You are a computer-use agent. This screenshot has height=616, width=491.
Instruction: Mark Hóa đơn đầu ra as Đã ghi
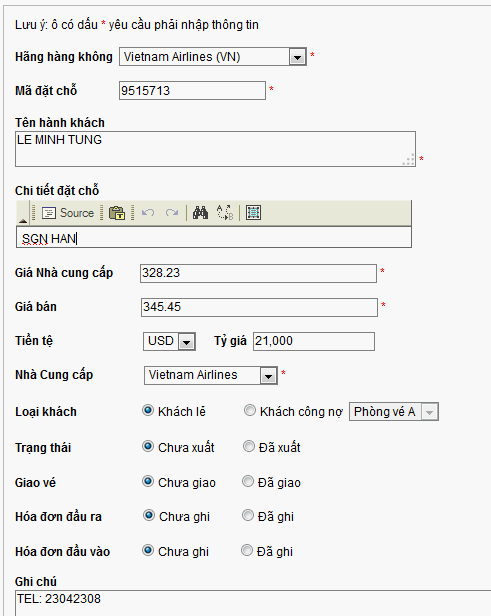tap(248, 515)
